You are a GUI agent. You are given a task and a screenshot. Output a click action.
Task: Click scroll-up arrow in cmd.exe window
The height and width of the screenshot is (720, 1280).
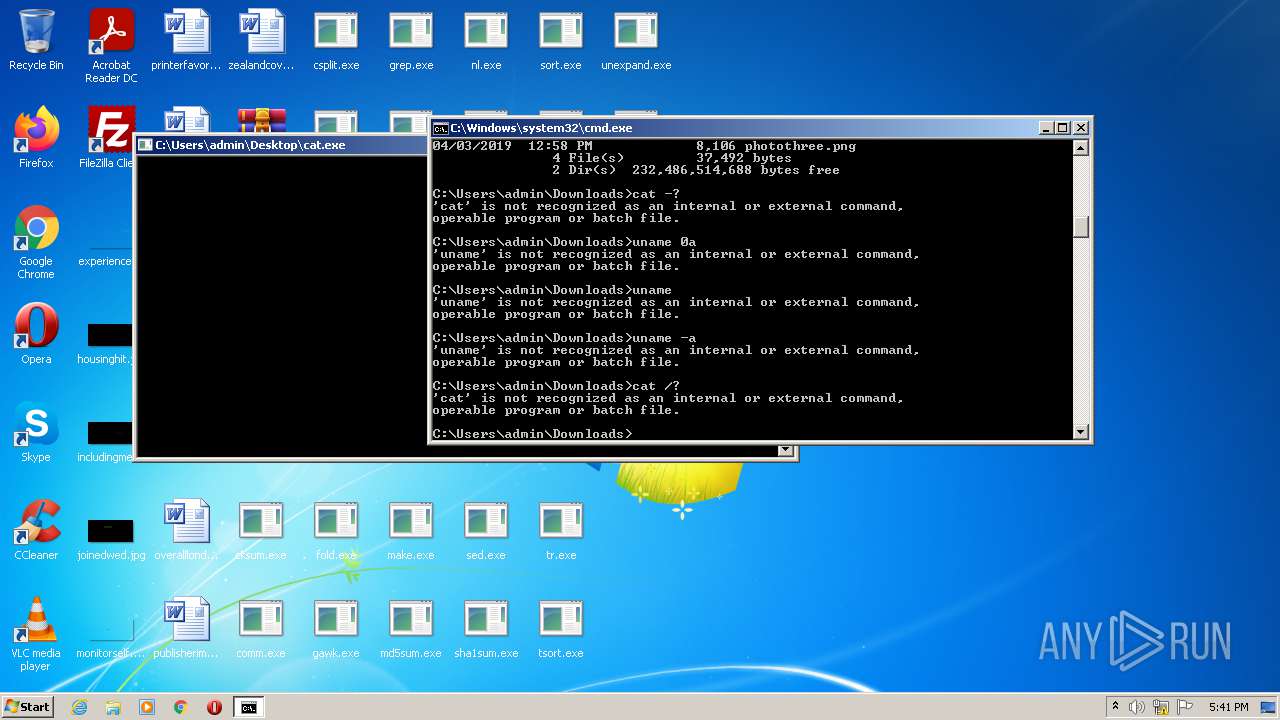click(x=1080, y=148)
